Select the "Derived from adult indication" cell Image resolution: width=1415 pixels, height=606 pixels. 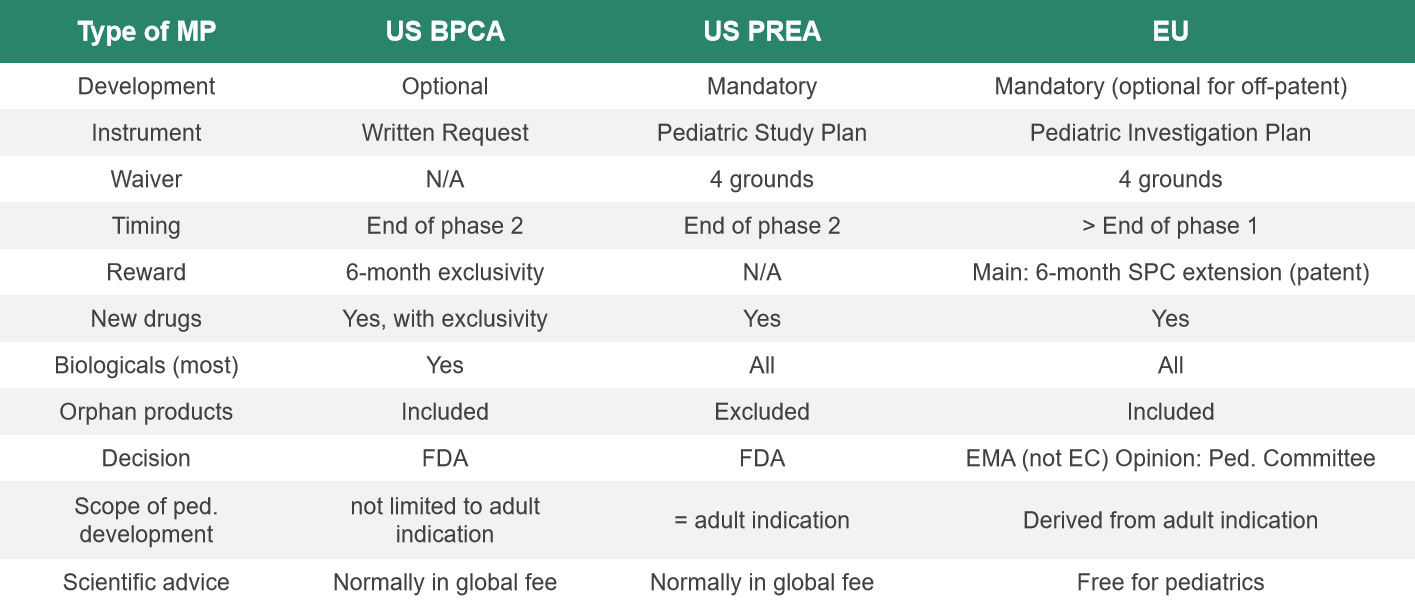coord(1170,520)
